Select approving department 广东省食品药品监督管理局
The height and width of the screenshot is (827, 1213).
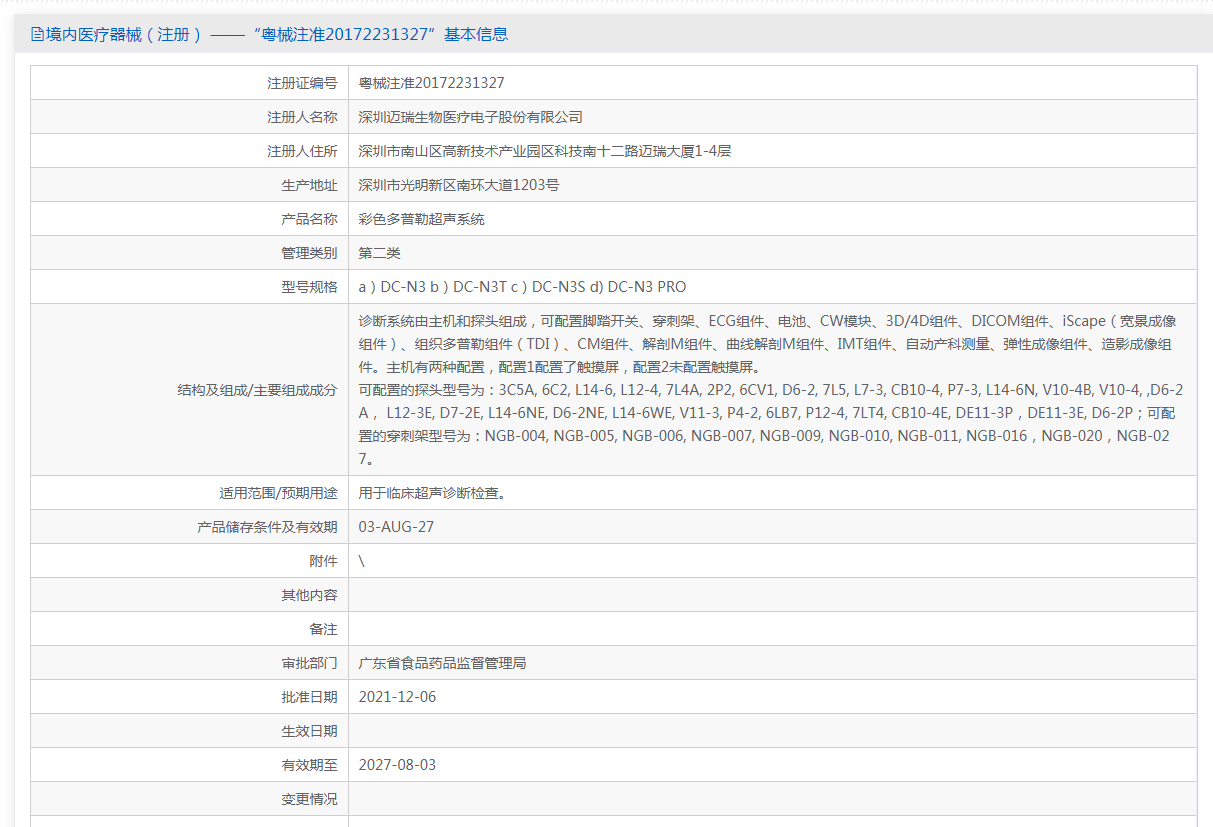point(443,663)
